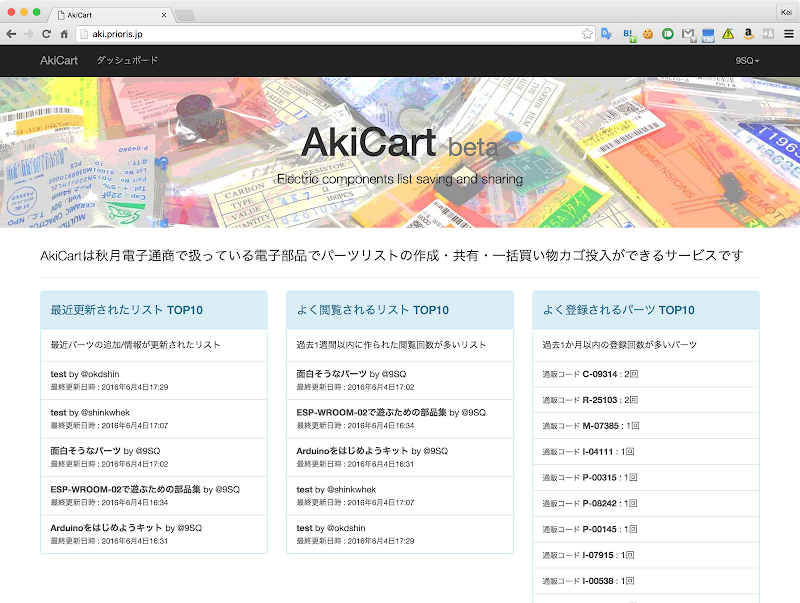Open the Google Translate extension icon
The width and height of the screenshot is (800, 603).
click(606, 34)
